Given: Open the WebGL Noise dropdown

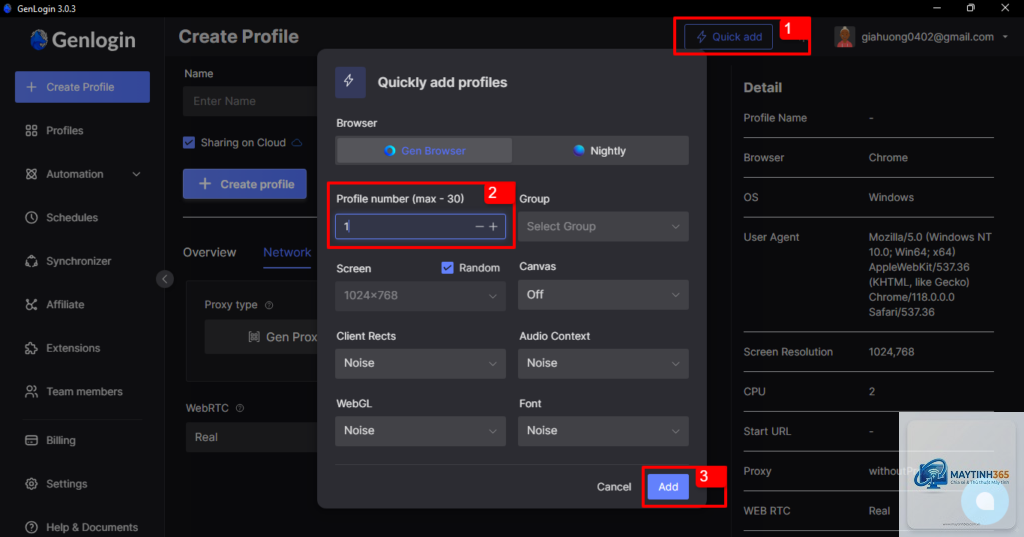Looking at the screenshot, I should (420, 431).
